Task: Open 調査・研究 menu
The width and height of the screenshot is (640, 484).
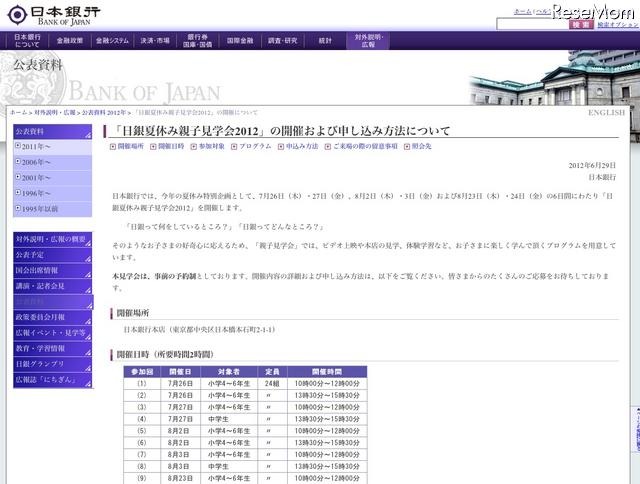Action: tap(282, 40)
